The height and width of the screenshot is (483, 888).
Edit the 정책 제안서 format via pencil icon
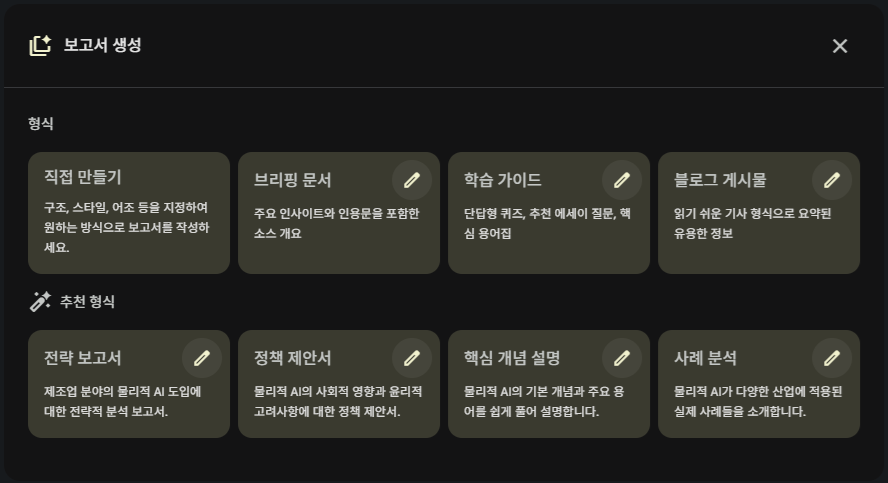pyautogui.click(x=412, y=358)
